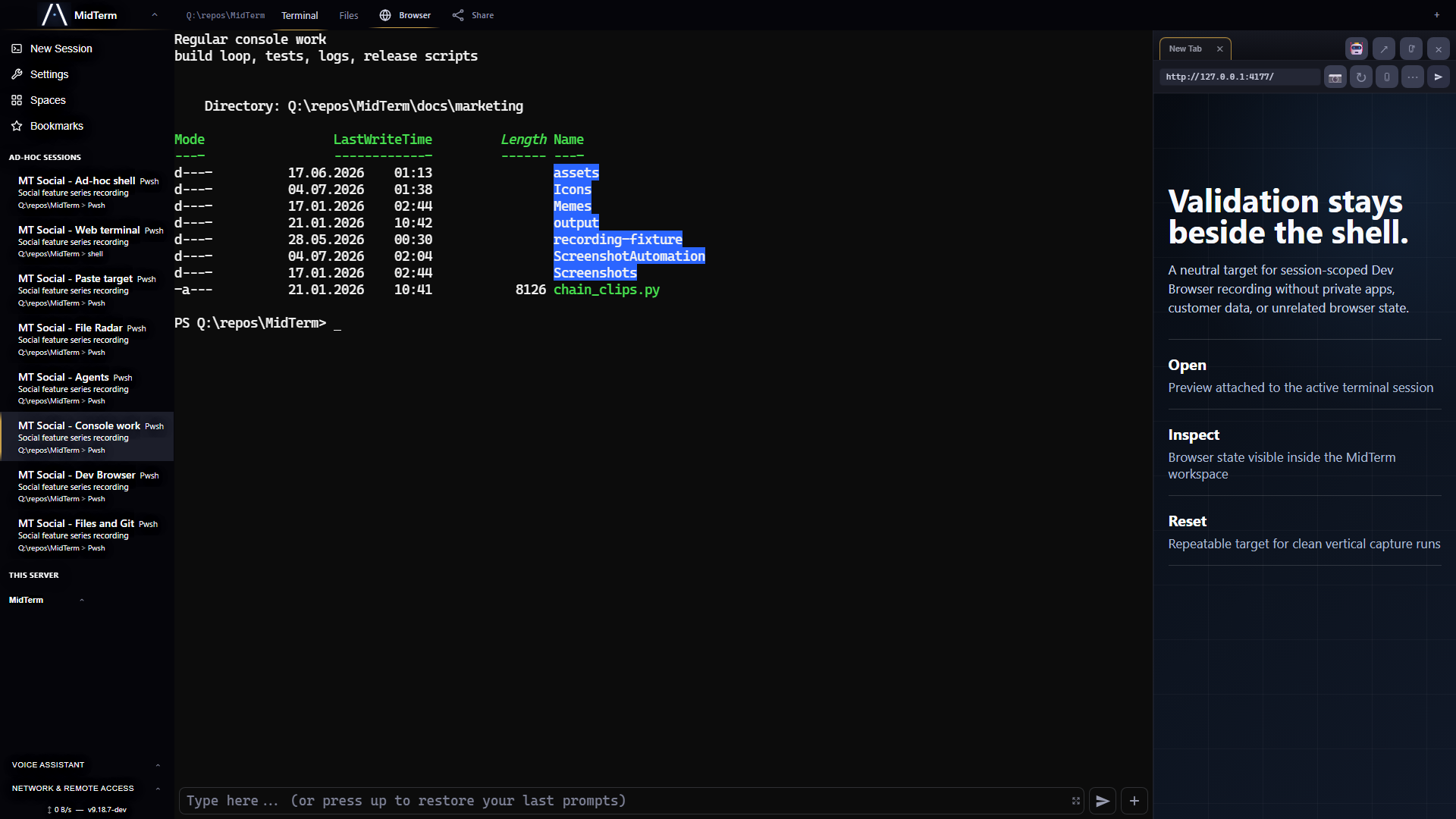Select the MT Social - Files and Git session
Image resolution: width=1456 pixels, height=819 pixels.
coord(87,535)
